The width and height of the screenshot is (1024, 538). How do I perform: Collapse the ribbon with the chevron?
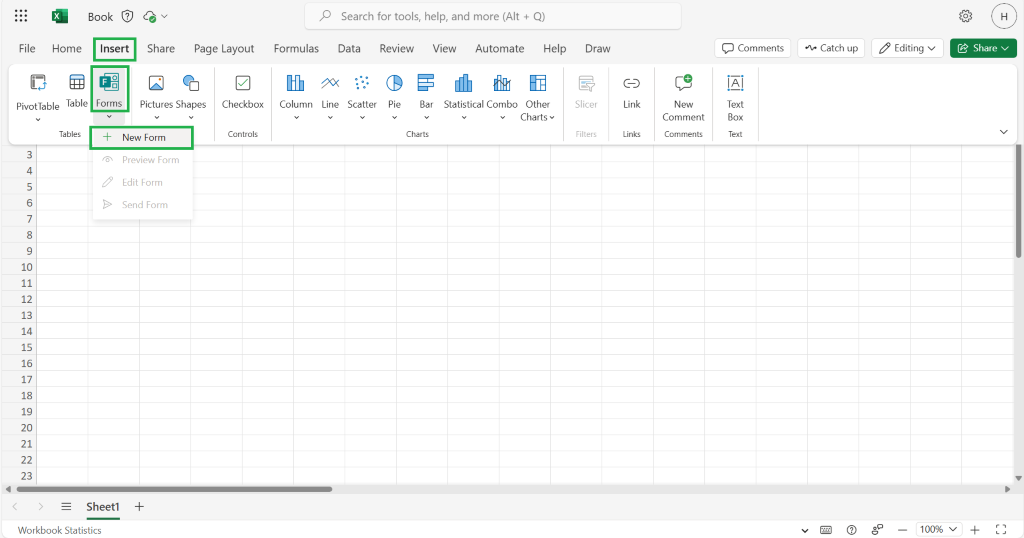tap(1004, 132)
